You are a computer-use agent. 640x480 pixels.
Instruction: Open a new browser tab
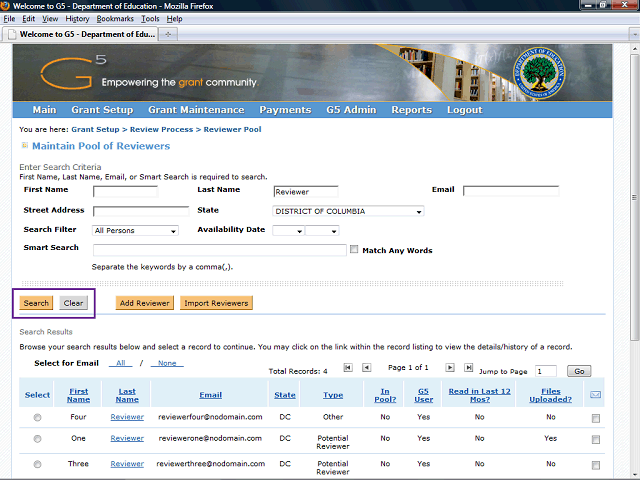(x=168, y=34)
